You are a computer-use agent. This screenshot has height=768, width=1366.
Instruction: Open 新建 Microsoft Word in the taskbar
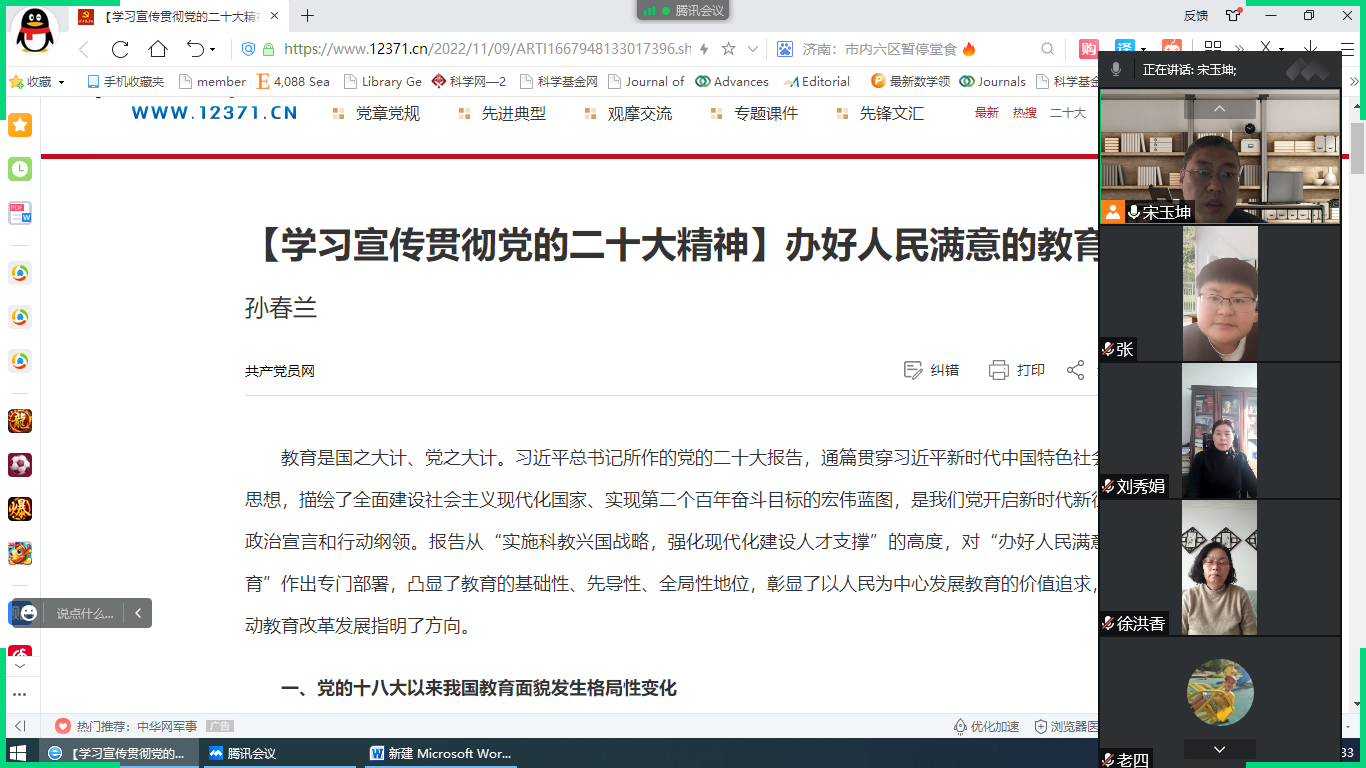coord(440,753)
